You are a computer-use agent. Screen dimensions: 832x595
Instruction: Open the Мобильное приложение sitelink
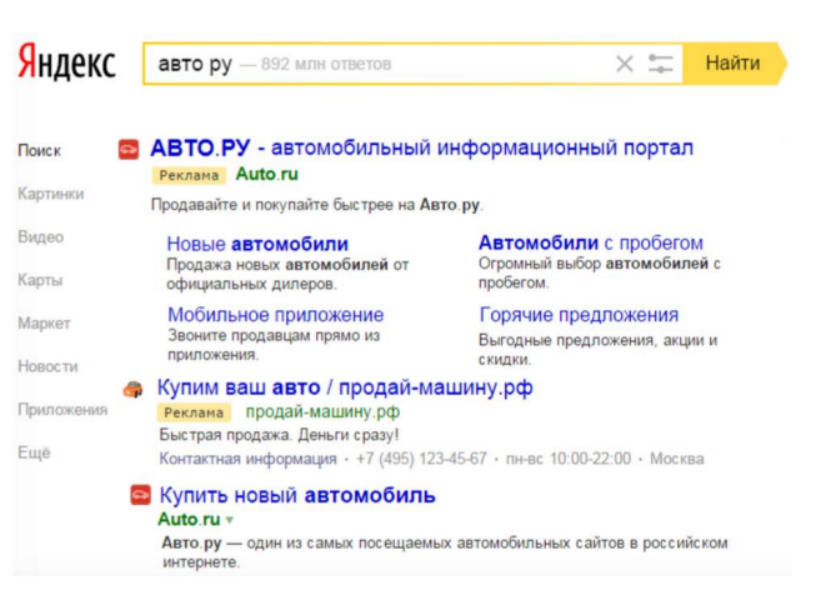coord(276,315)
